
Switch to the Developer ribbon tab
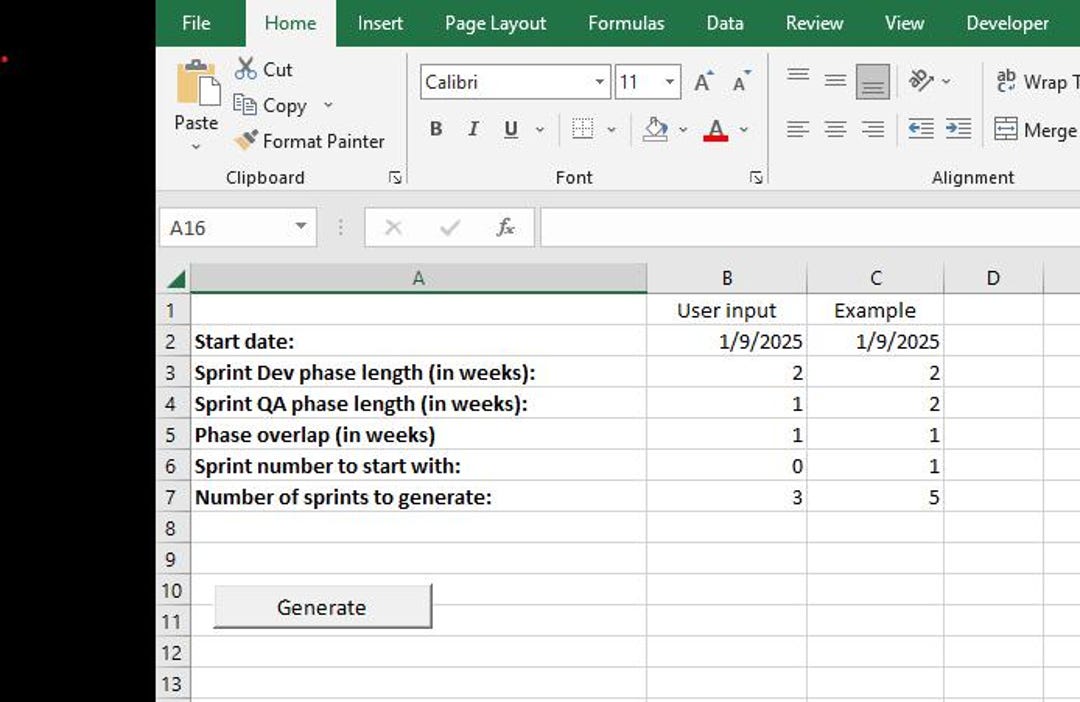coord(1007,22)
